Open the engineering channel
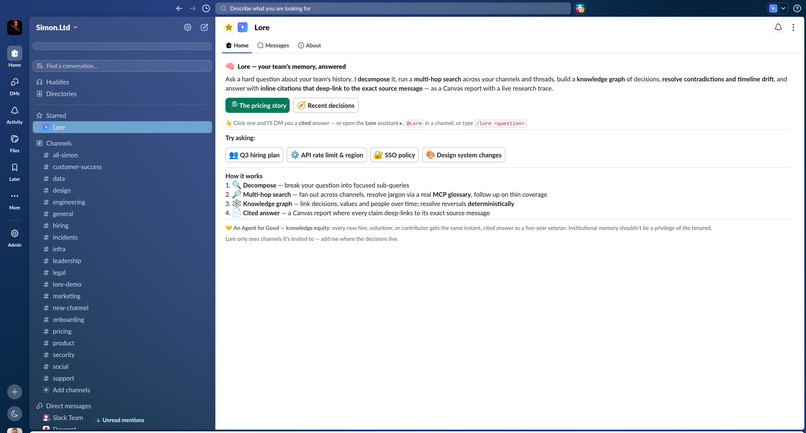This screenshot has height=433, width=806. click(x=122, y=202)
